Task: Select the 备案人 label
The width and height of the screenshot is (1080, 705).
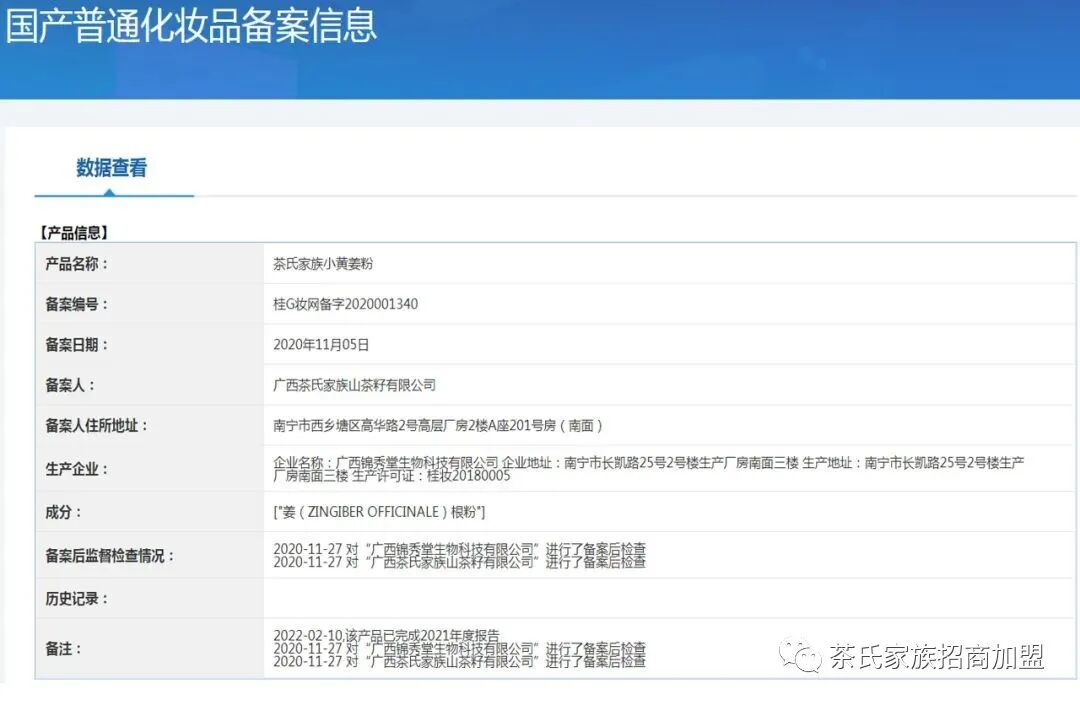Action: point(69,386)
